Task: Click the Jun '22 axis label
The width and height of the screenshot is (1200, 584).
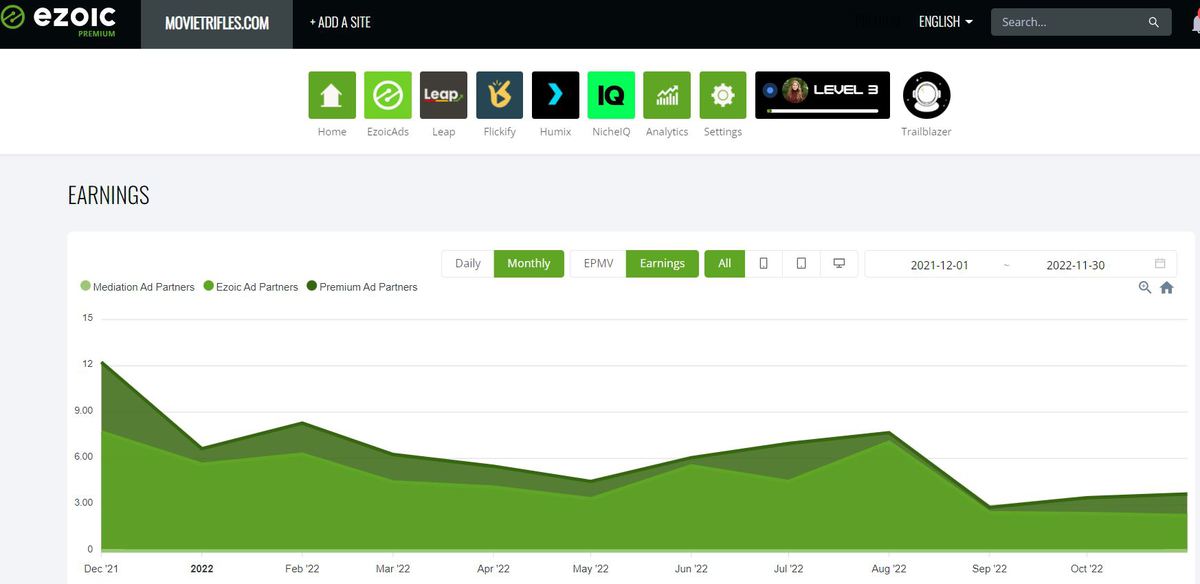Action: tap(689, 569)
